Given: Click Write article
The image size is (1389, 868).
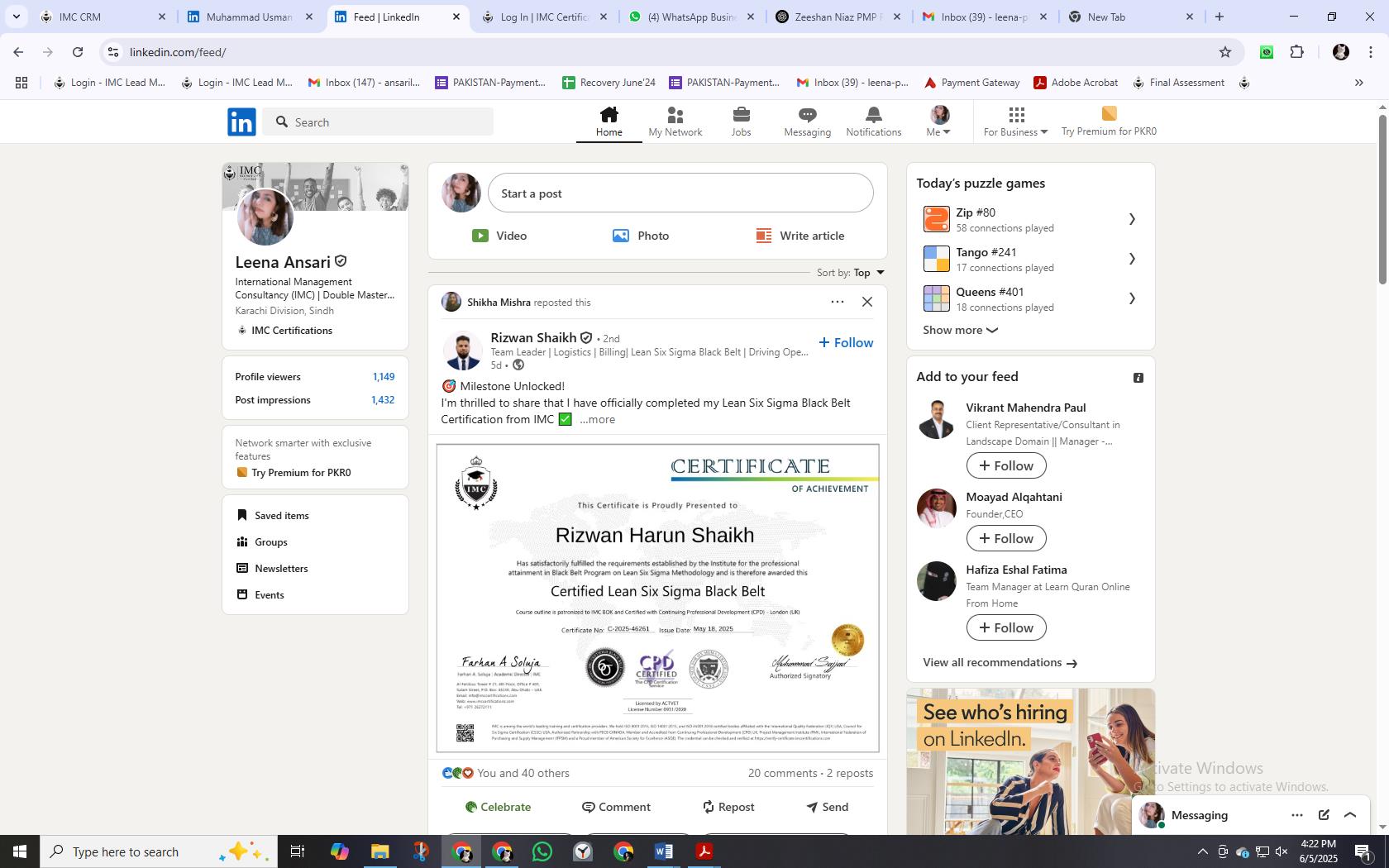Looking at the screenshot, I should [800, 236].
